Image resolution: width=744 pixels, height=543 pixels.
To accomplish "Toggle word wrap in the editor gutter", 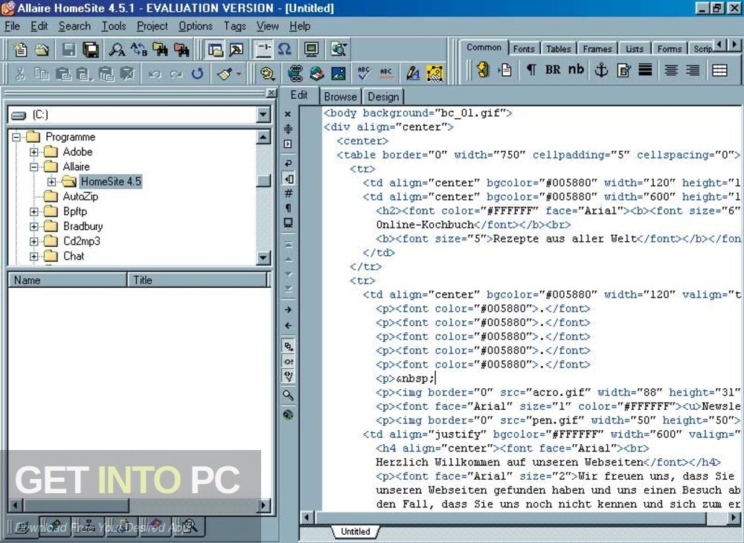I will click(x=288, y=163).
